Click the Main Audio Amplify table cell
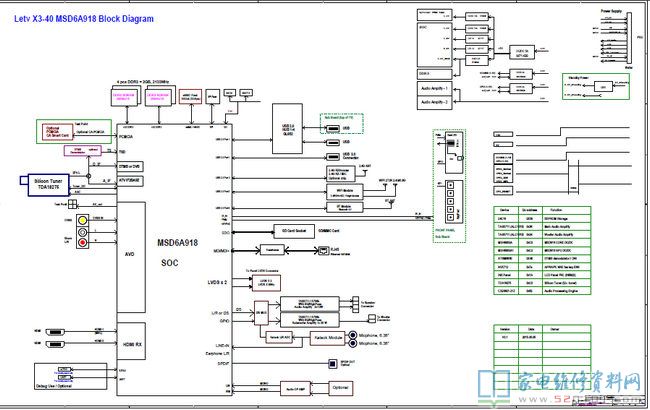Screen dimensions: 650x410 566,227
